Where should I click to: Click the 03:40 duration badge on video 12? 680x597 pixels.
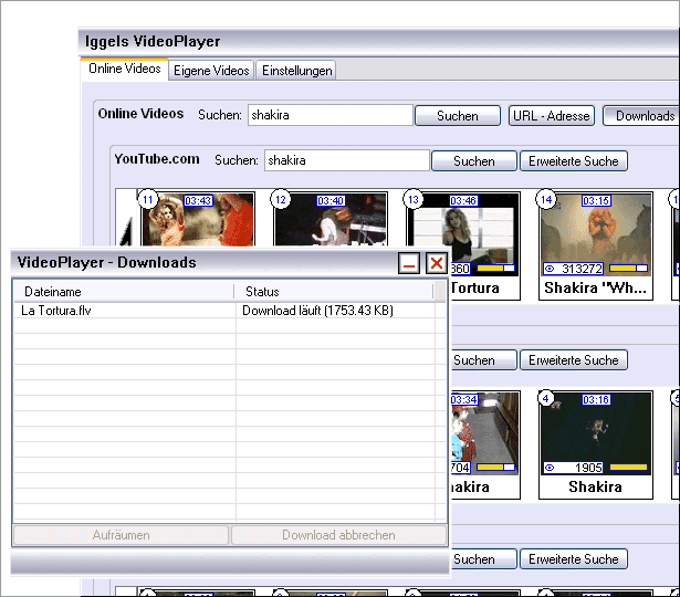[x=330, y=201]
